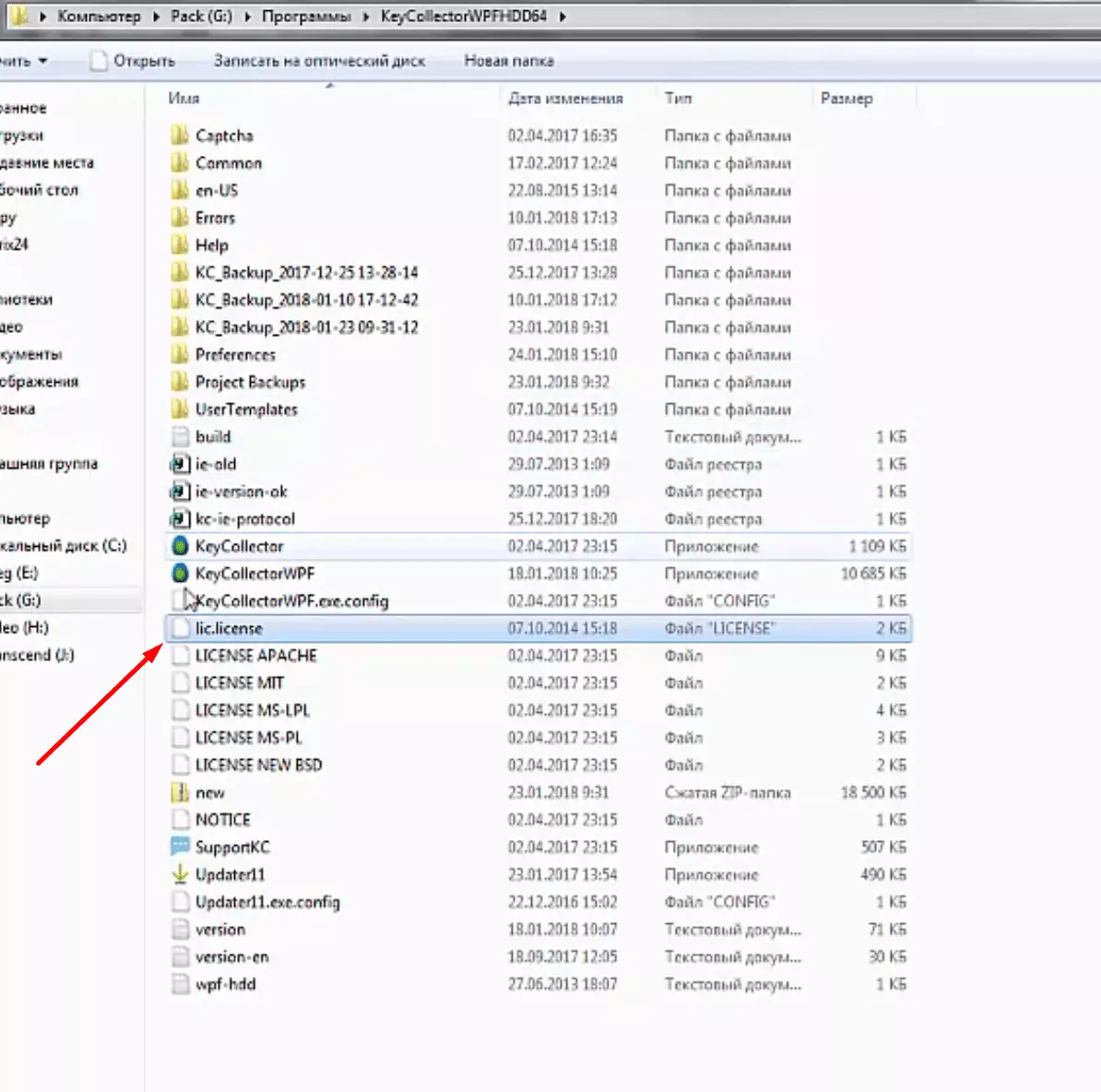Image resolution: width=1101 pixels, height=1092 pixels.
Task: Select the Project Backups folder icon
Action: pyautogui.click(x=180, y=382)
